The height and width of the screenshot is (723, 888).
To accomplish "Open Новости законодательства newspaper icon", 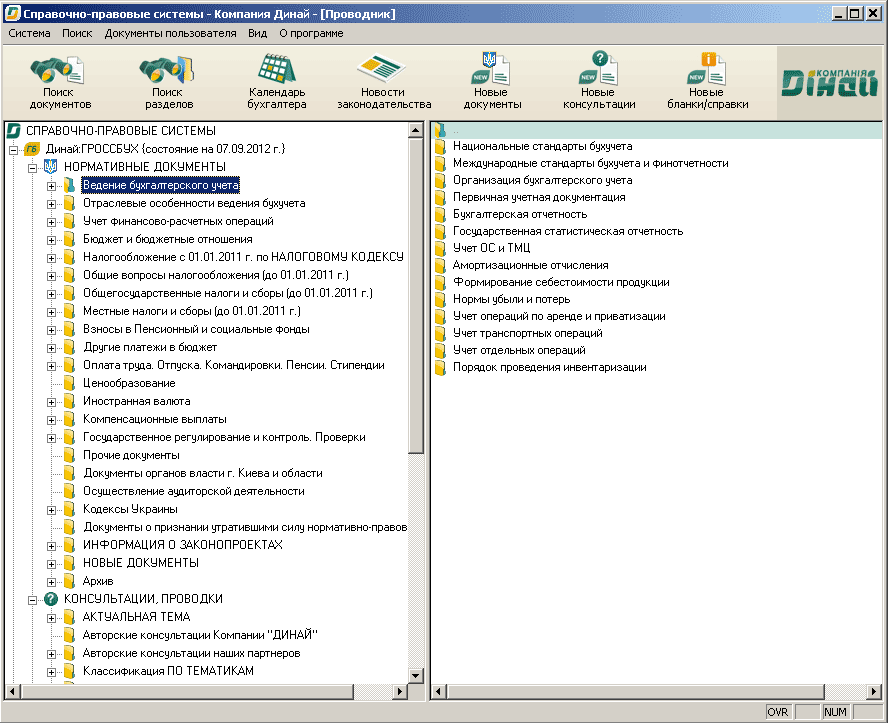I will click(383, 70).
